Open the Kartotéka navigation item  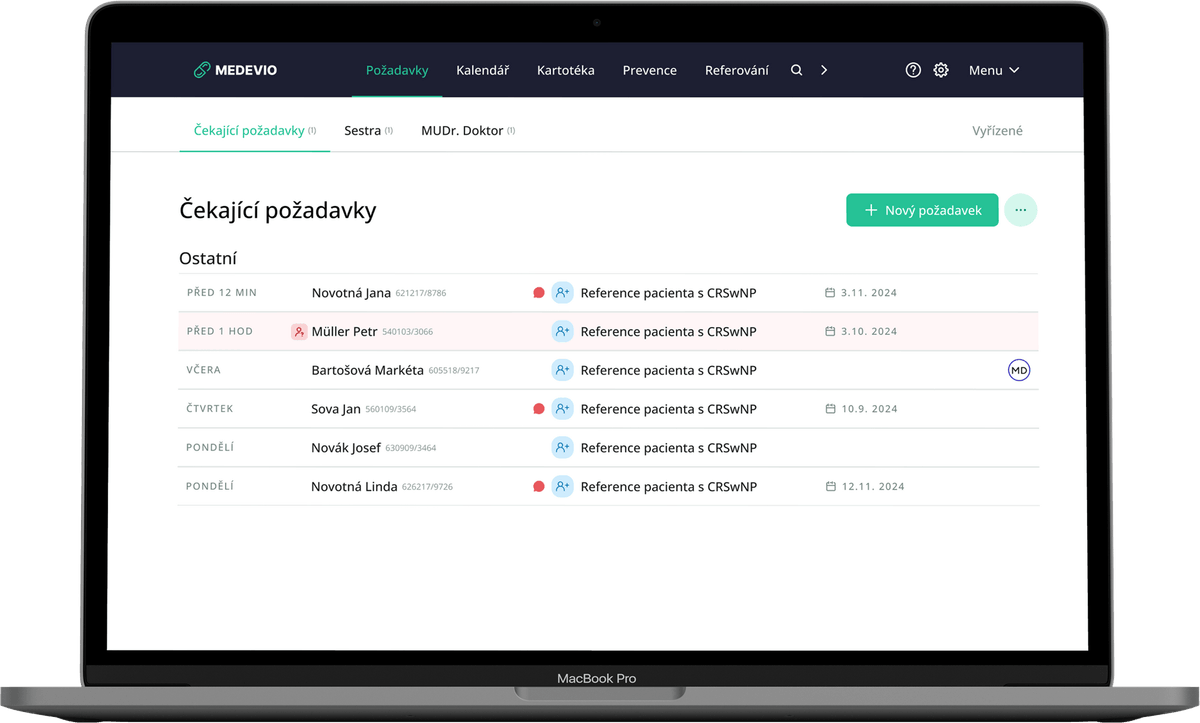(x=565, y=70)
